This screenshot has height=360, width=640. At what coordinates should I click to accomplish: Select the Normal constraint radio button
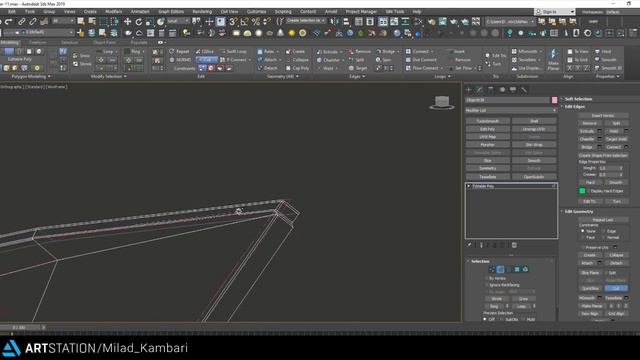[x=603, y=237]
